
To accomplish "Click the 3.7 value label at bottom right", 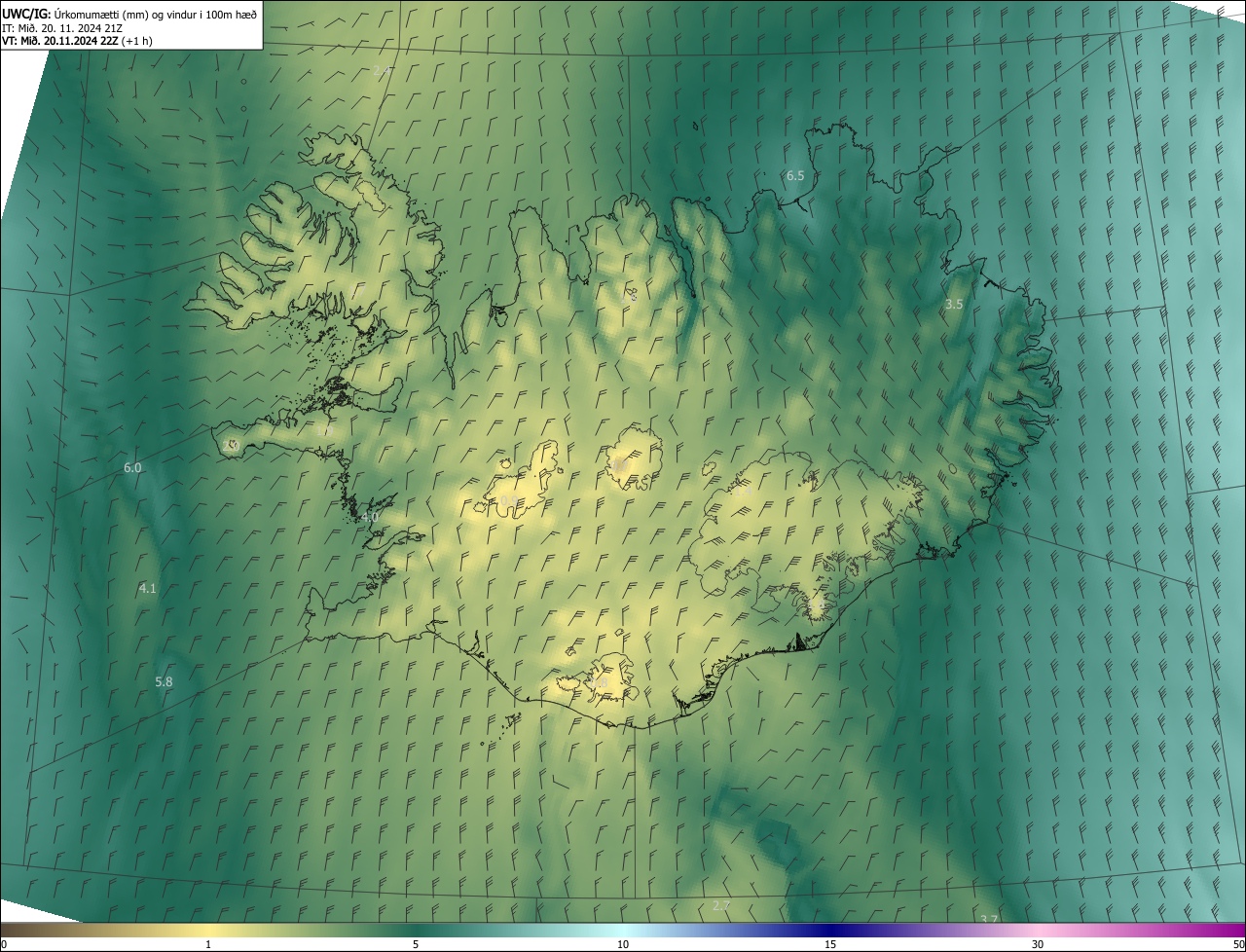I will click(989, 919).
